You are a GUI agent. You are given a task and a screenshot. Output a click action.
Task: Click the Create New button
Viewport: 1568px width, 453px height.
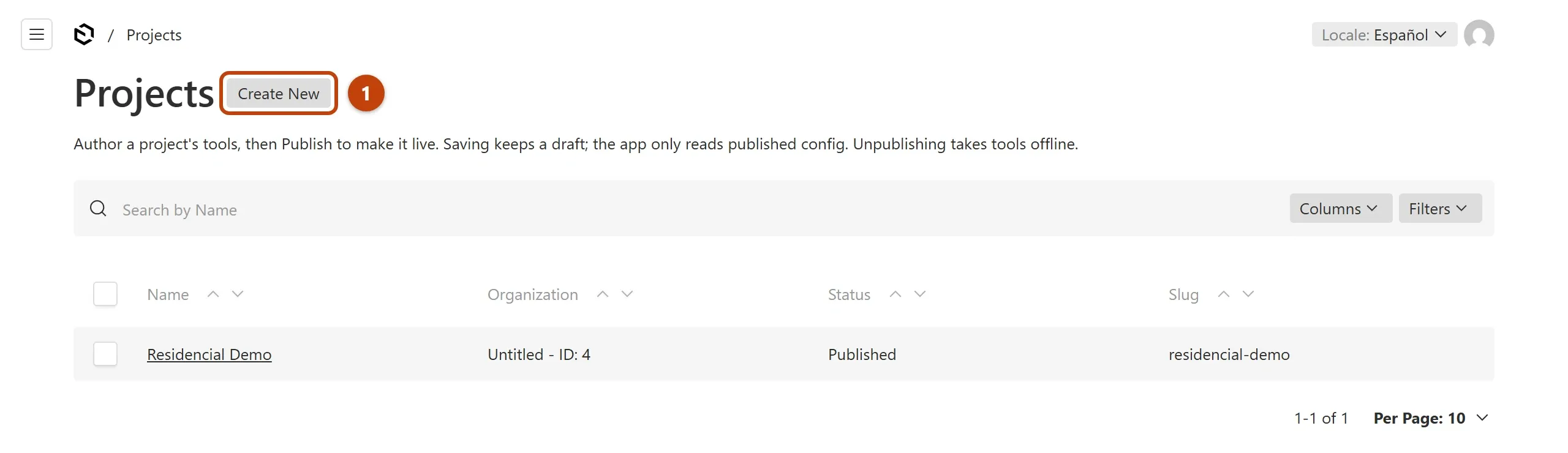click(x=279, y=94)
